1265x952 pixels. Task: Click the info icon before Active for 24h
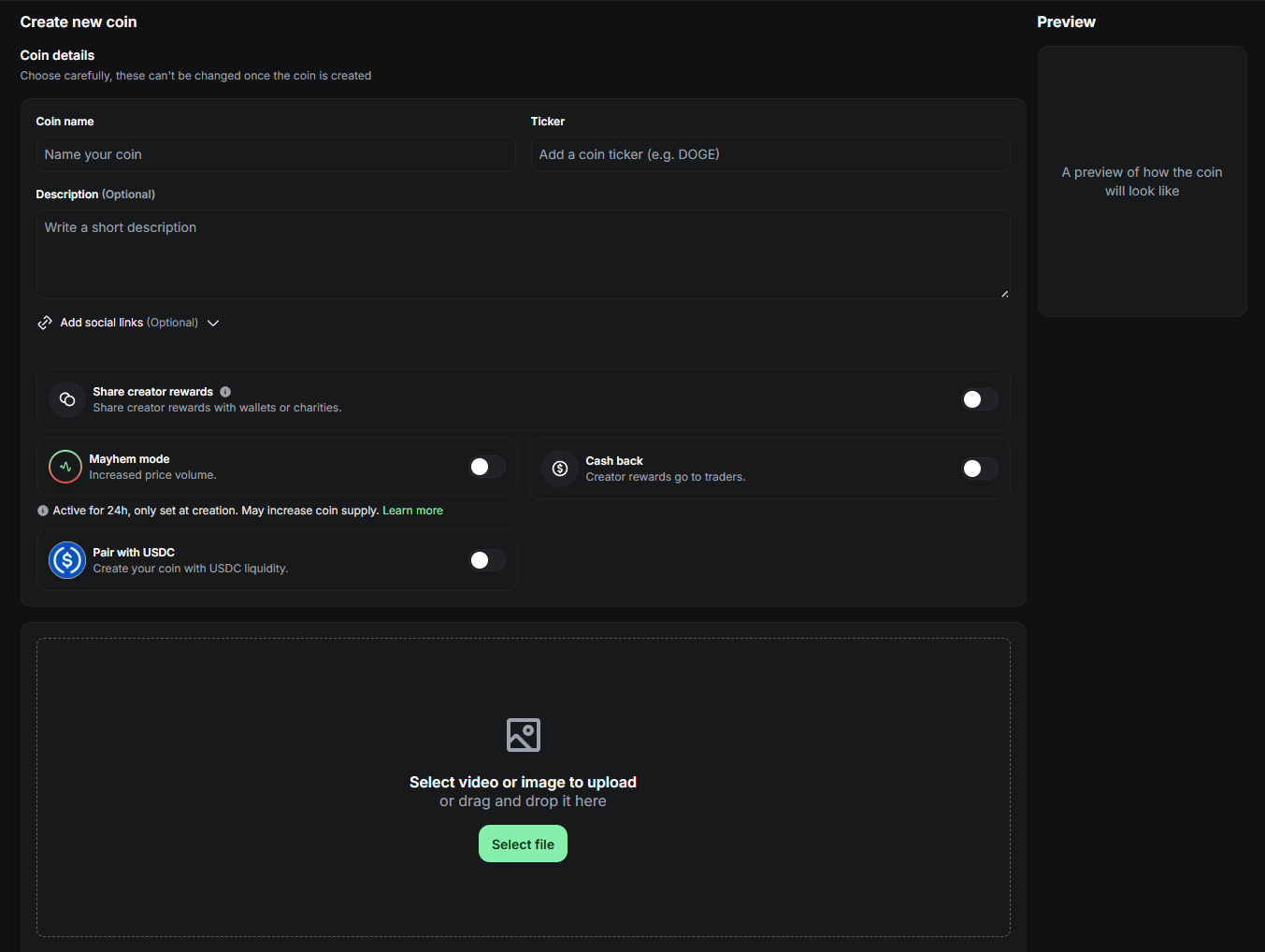pyautogui.click(x=43, y=511)
